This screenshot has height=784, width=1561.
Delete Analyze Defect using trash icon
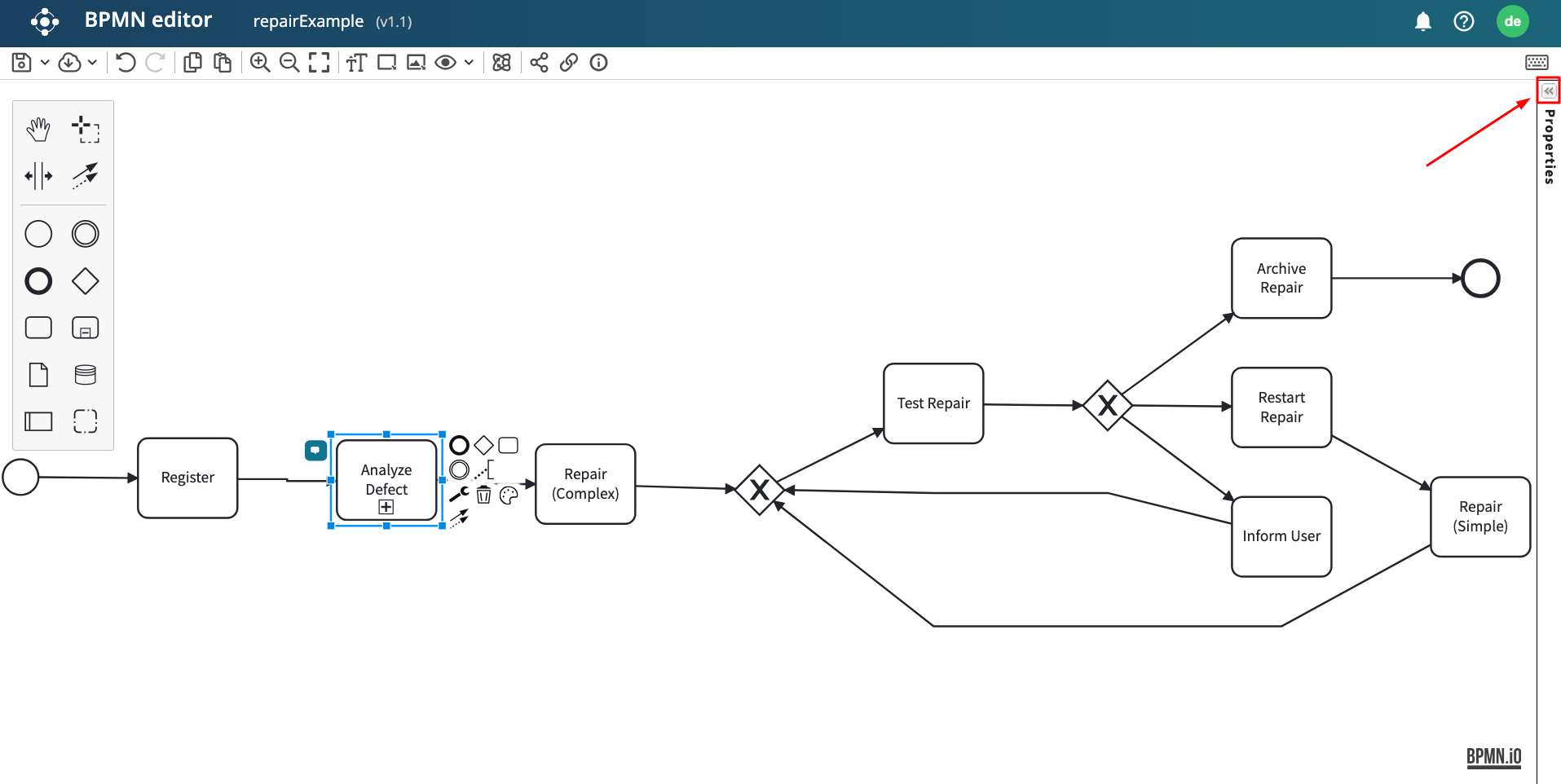coord(483,495)
